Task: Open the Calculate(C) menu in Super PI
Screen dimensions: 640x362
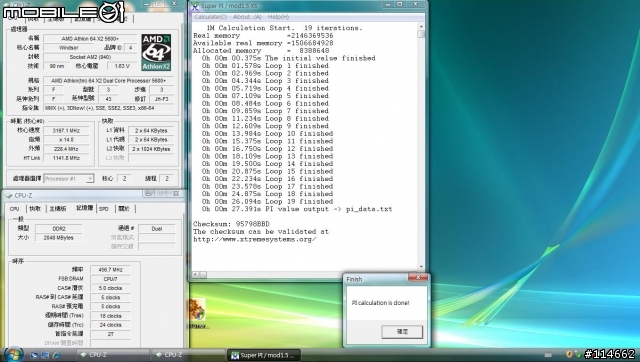Action: (210, 17)
